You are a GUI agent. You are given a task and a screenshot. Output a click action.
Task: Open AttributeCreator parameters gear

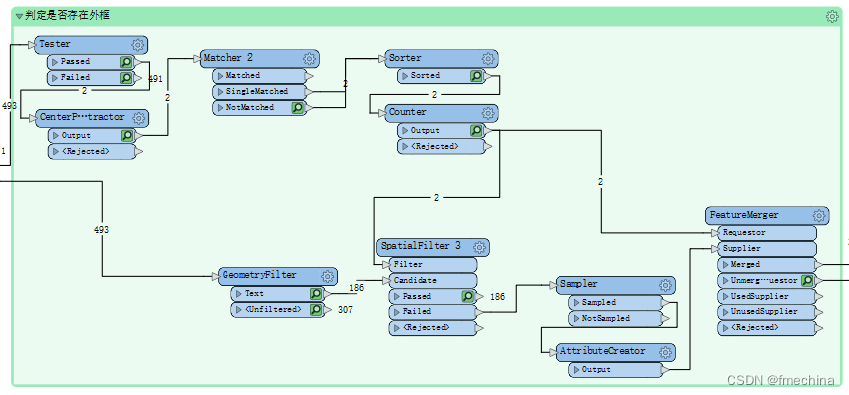pos(665,352)
